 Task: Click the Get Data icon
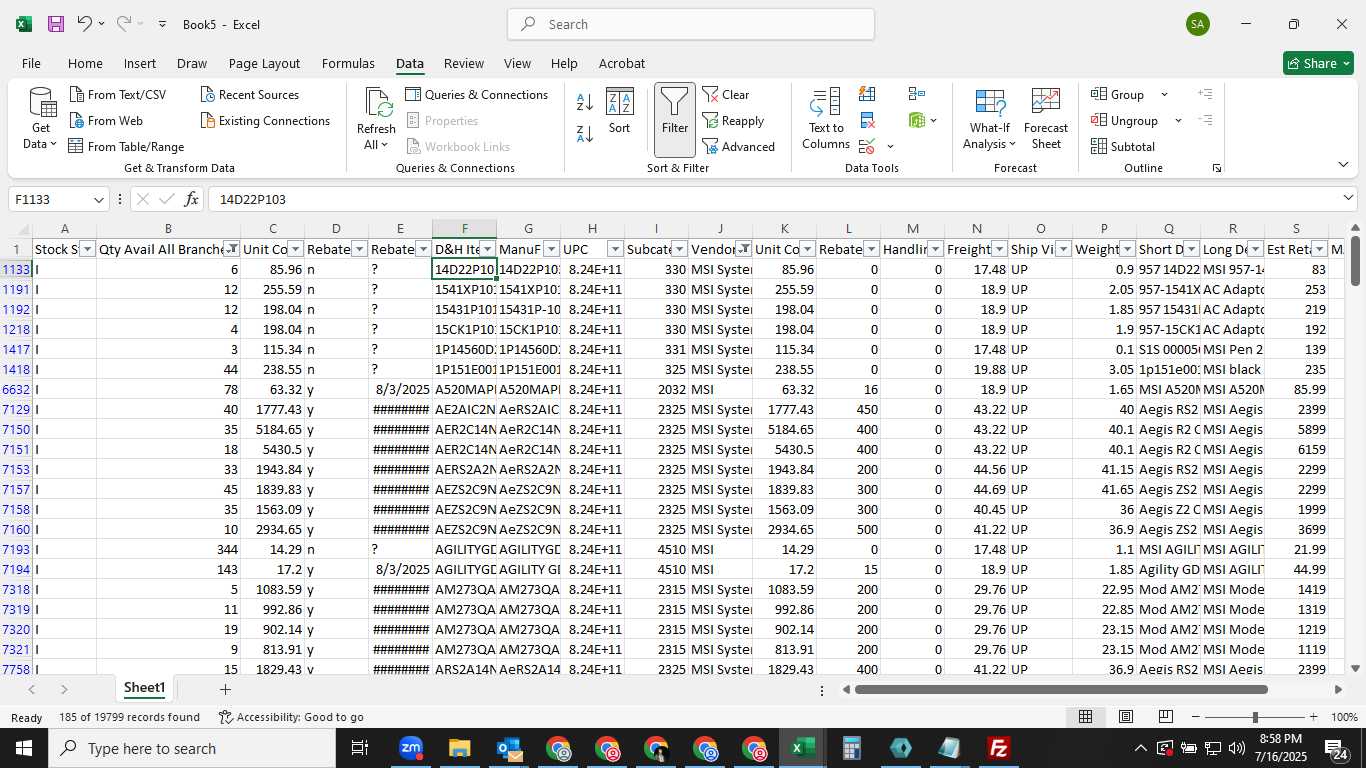coord(41,103)
